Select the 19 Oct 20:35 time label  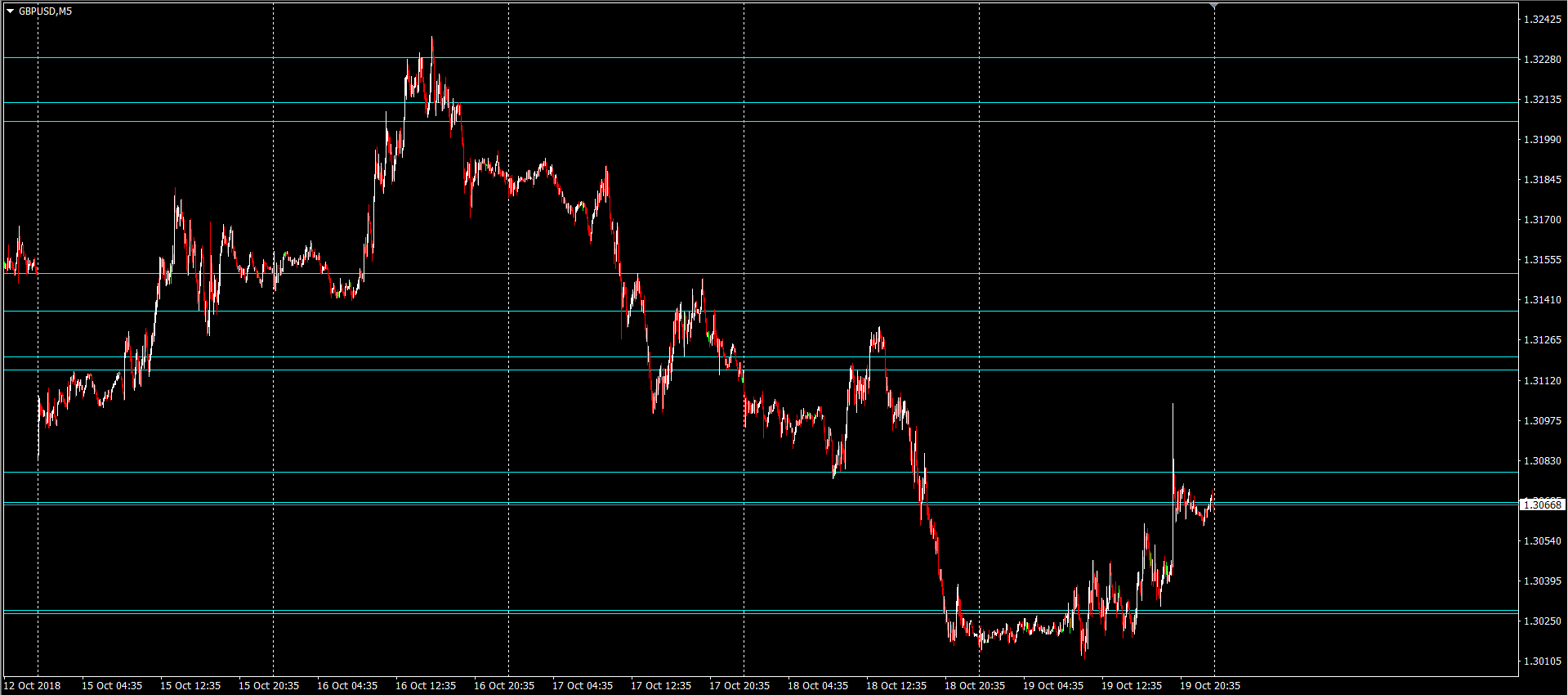(1210, 685)
